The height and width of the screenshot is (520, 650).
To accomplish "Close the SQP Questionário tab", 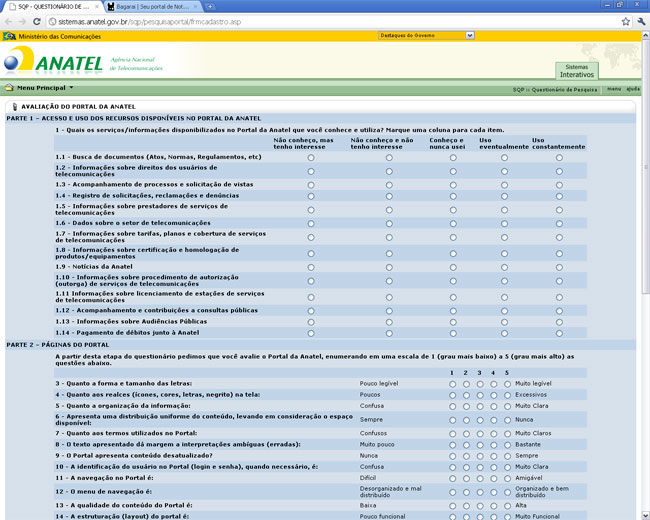I will coord(96,7).
